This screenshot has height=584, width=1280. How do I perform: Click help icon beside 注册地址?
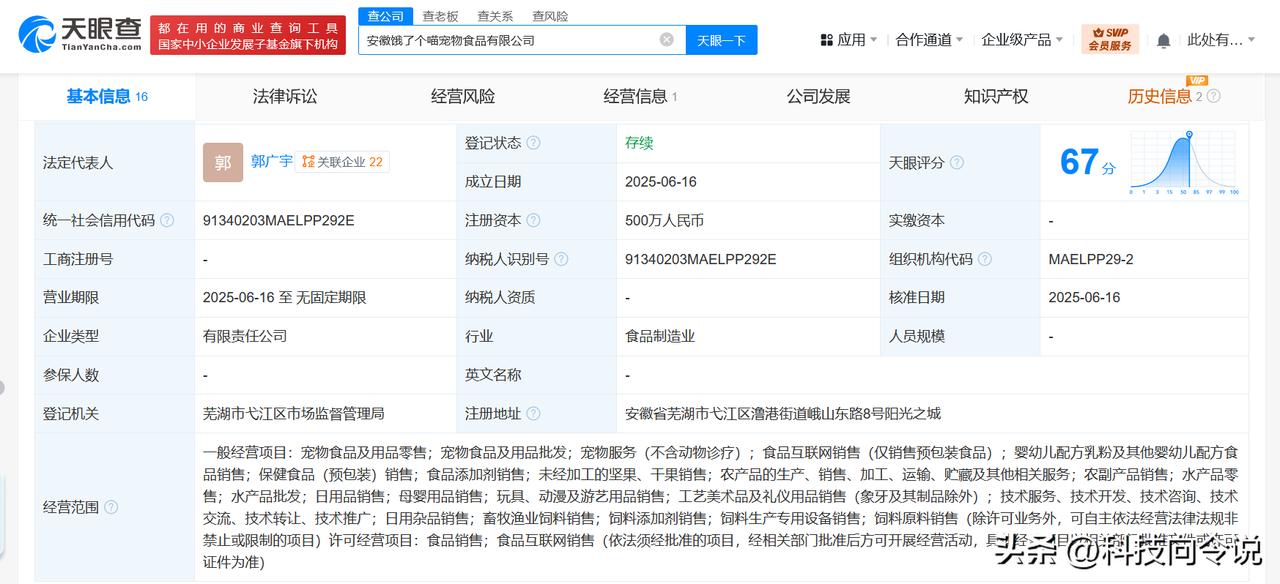click(533, 413)
